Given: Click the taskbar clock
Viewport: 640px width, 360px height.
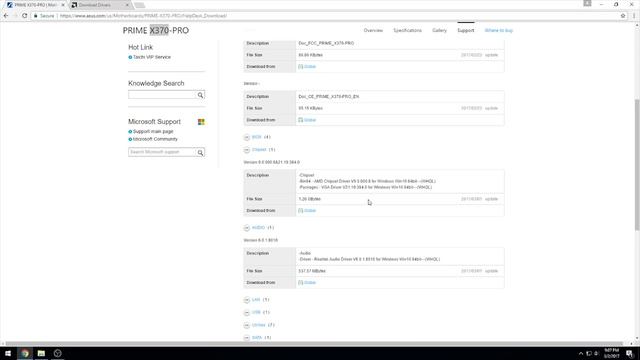Looking at the screenshot, I should pos(611,353).
